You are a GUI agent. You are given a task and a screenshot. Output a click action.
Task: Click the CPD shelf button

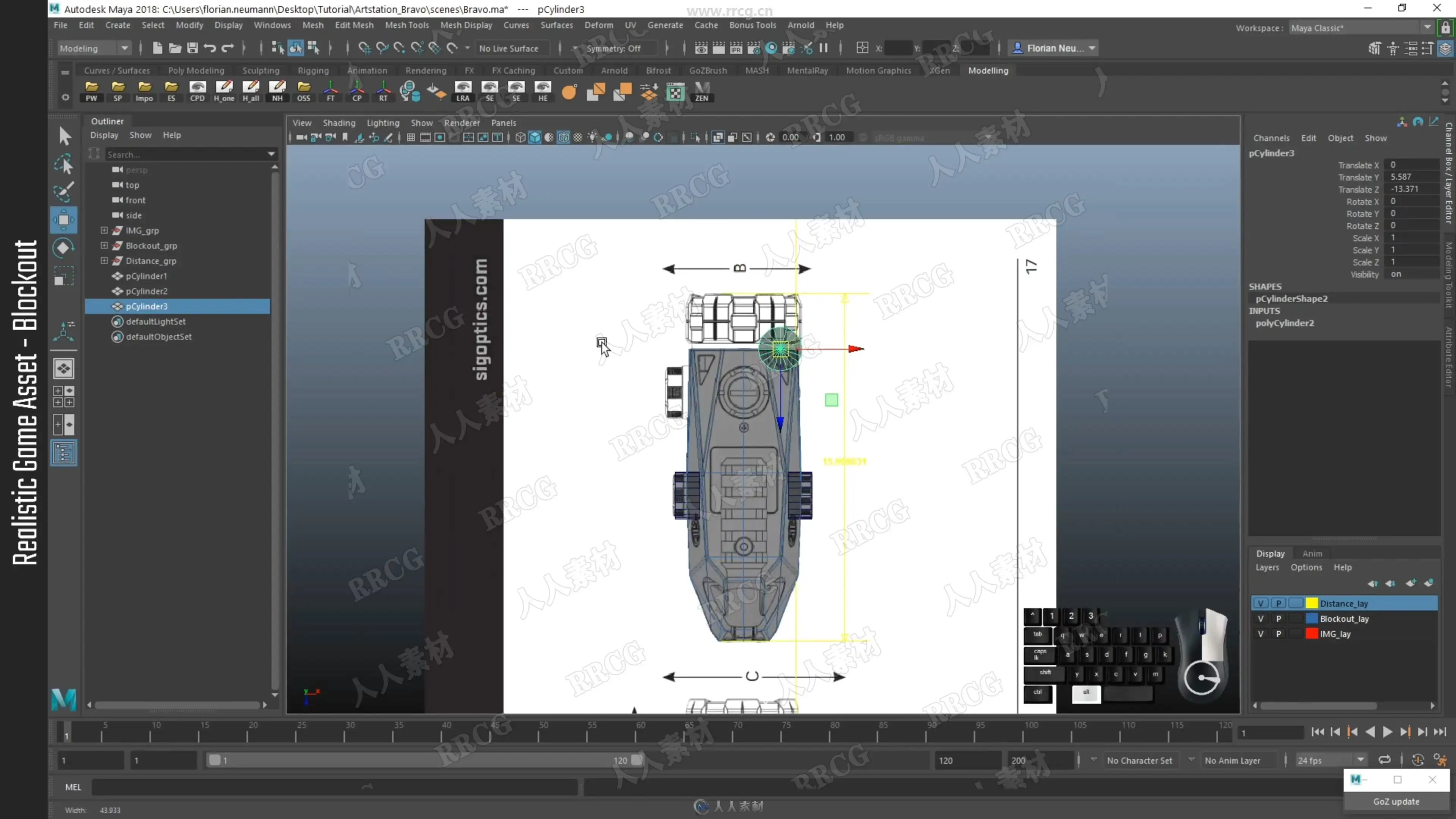(197, 91)
